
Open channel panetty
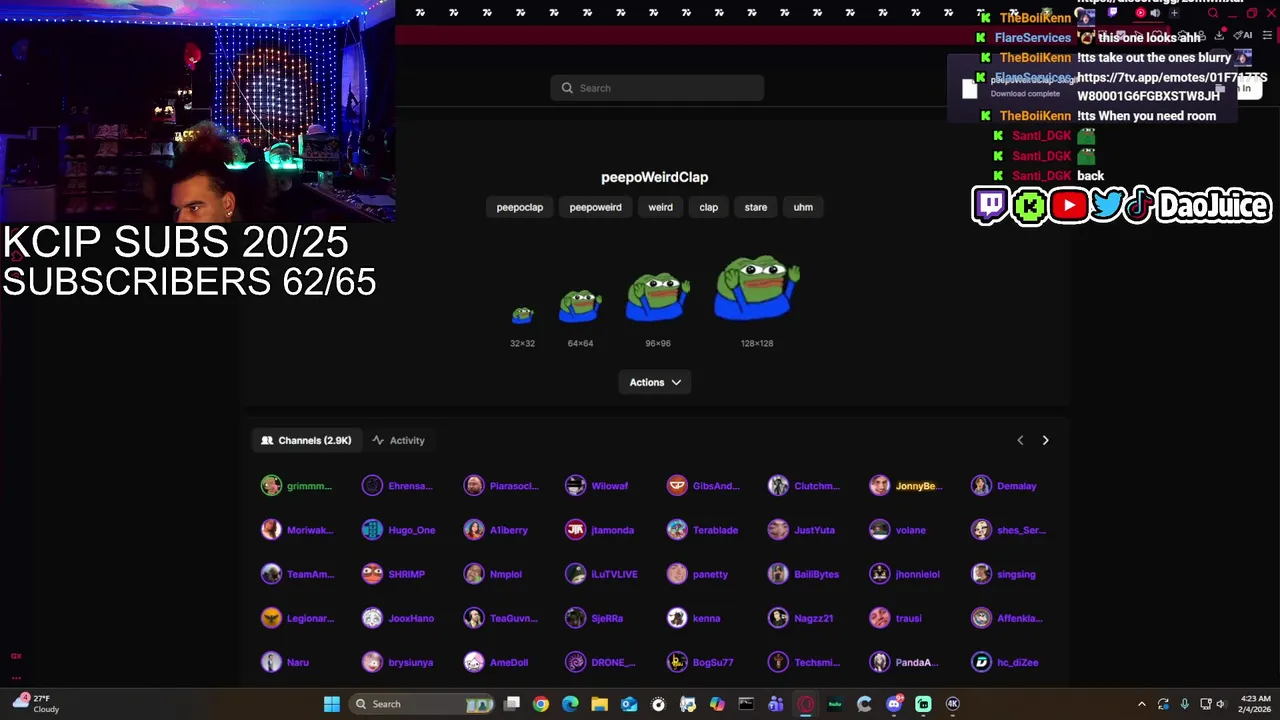[x=698, y=574]
